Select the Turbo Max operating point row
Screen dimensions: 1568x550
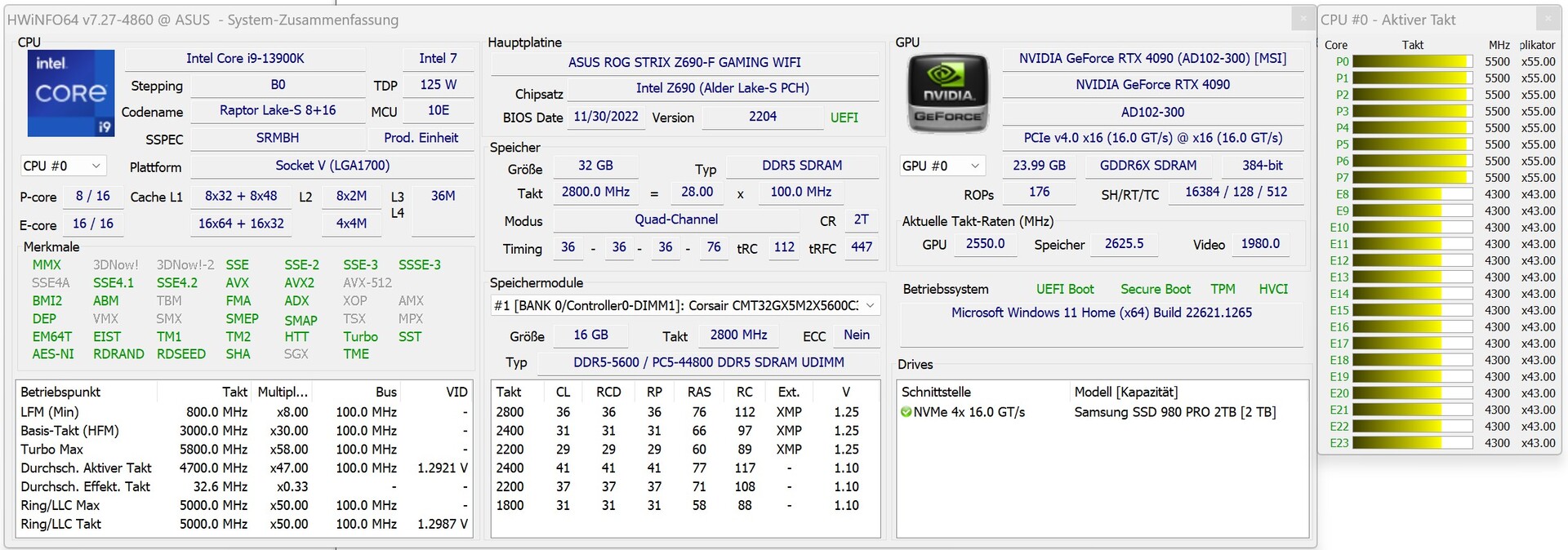[x=244, y=449]
